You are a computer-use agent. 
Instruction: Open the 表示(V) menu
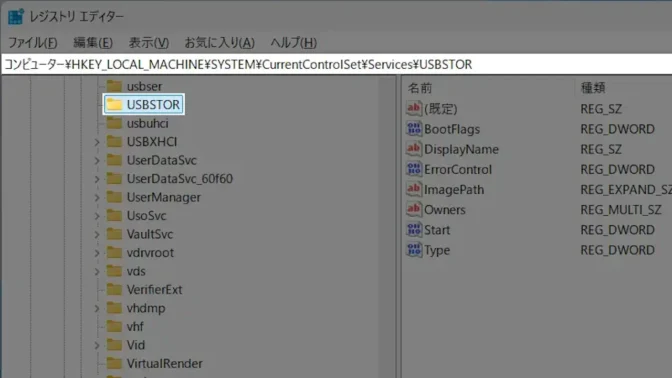point(149,43)
